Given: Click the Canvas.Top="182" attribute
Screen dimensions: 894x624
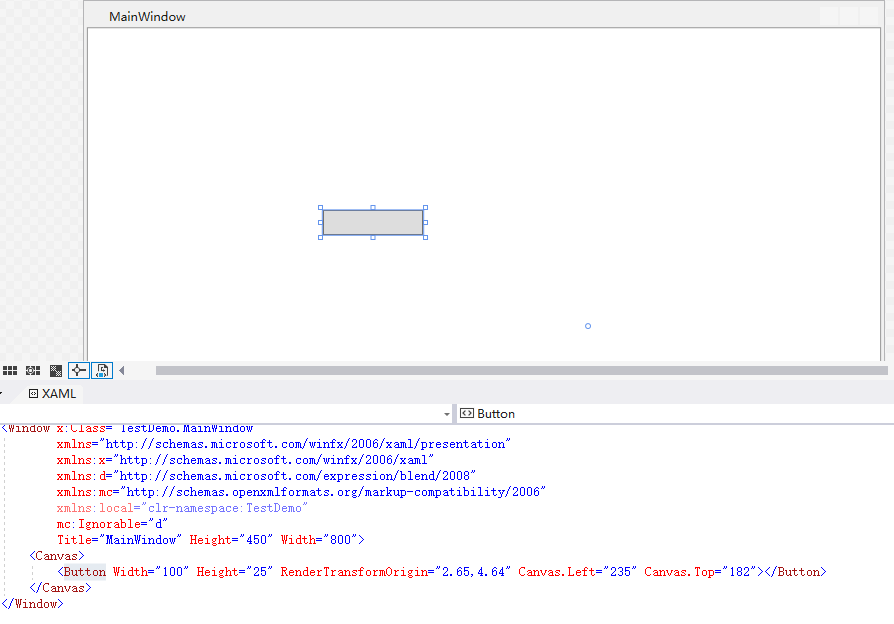Looking at the screenshot, I should pos(700,572).
